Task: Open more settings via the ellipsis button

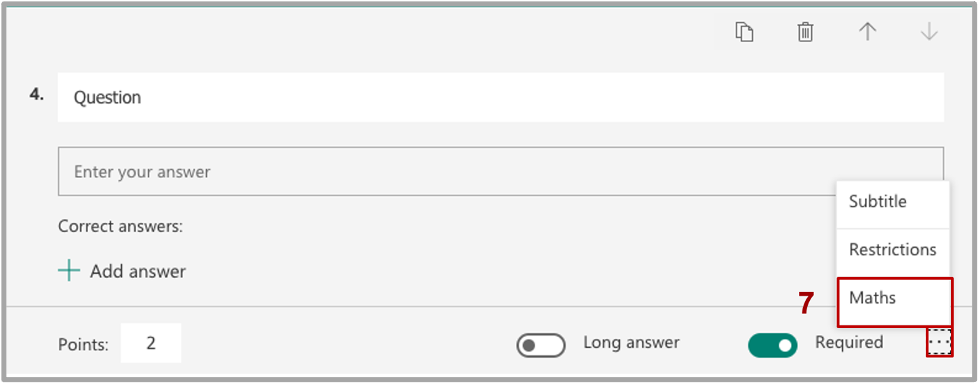Action: click(940, 342)
